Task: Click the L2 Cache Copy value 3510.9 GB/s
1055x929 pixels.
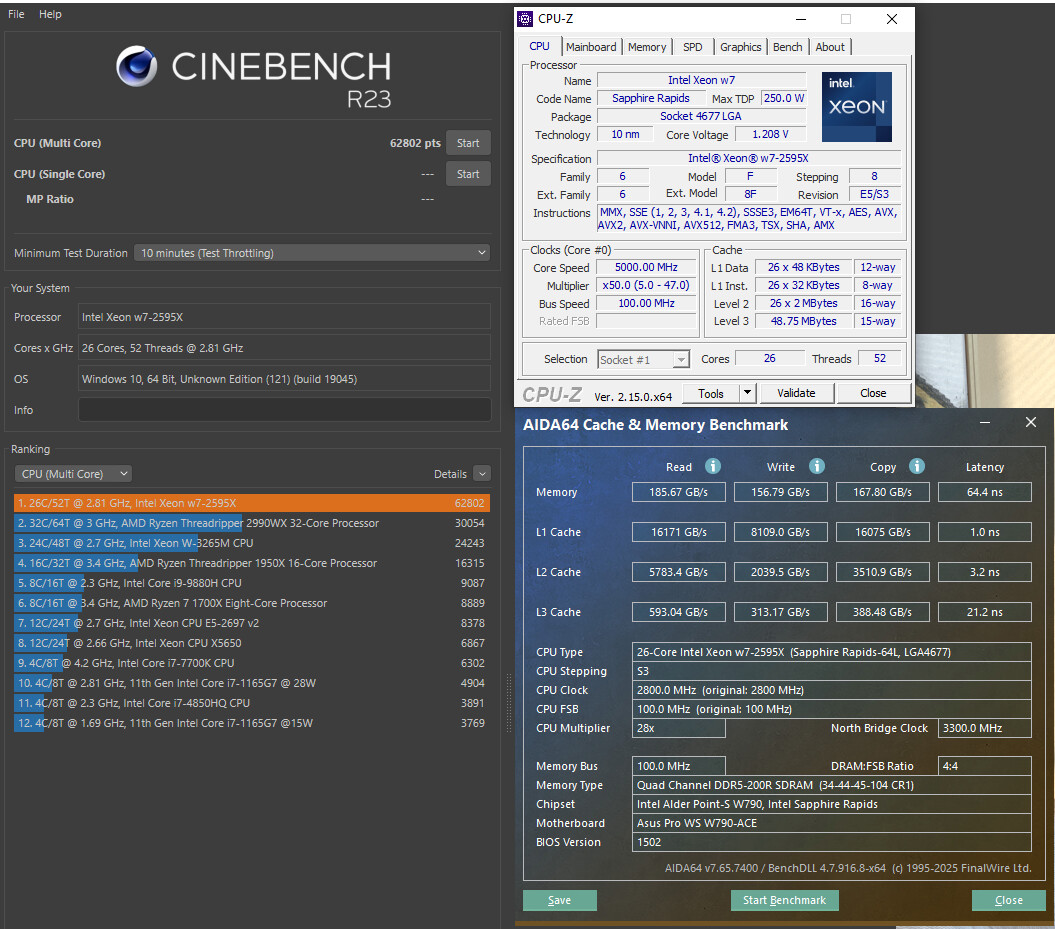Action: (882, 572)
